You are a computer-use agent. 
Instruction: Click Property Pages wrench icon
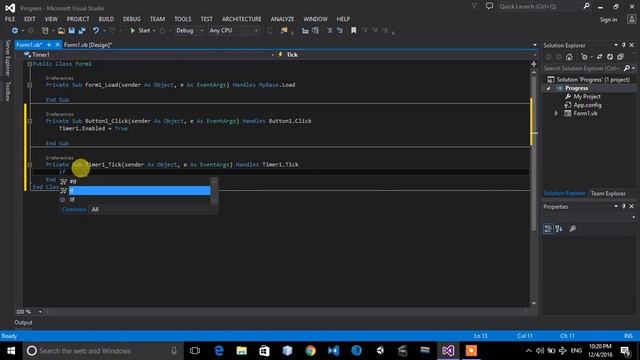(573, 229)
